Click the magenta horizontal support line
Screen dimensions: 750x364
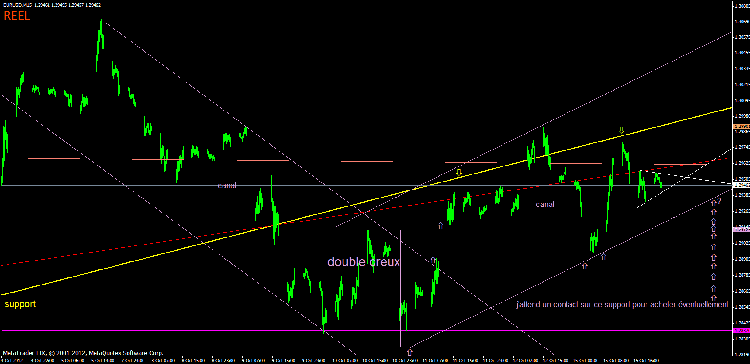tap(366, 331)
